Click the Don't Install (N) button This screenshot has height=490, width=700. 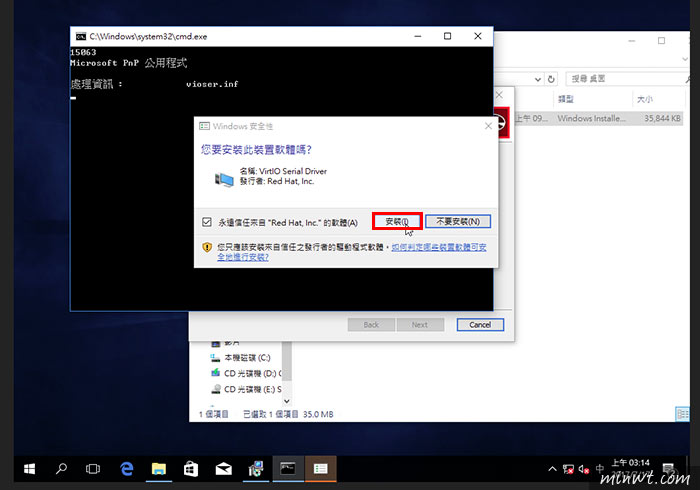[458, 221]
